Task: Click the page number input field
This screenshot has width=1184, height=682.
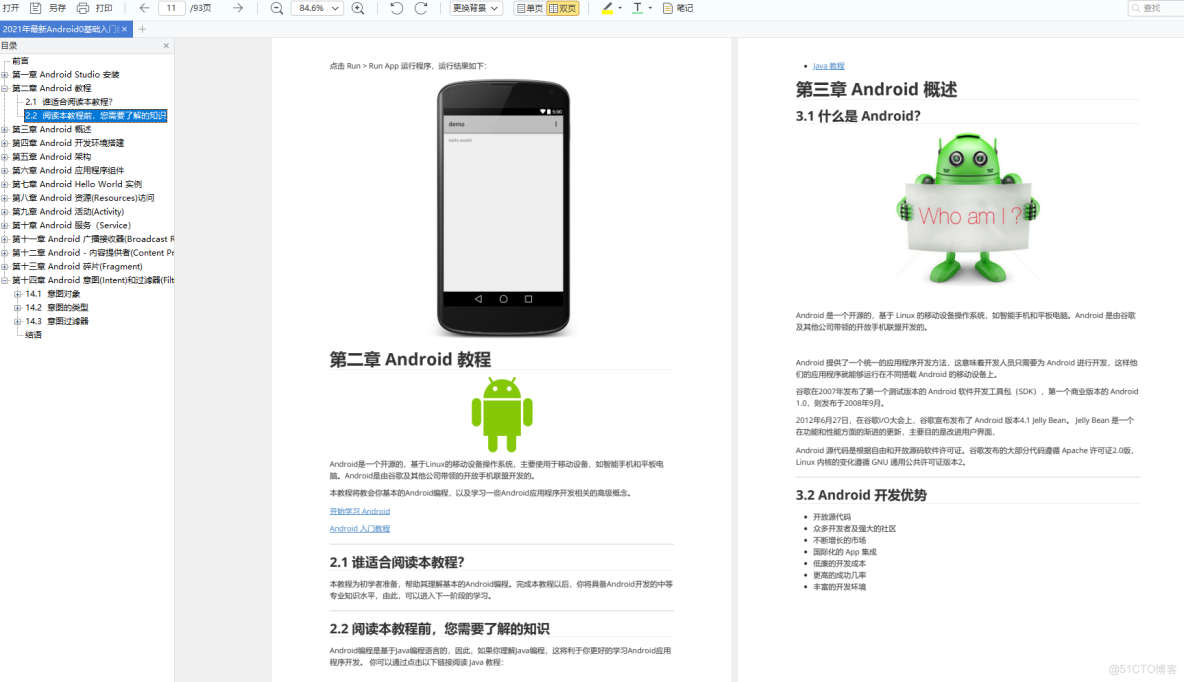Action: (x=171, y=8)
